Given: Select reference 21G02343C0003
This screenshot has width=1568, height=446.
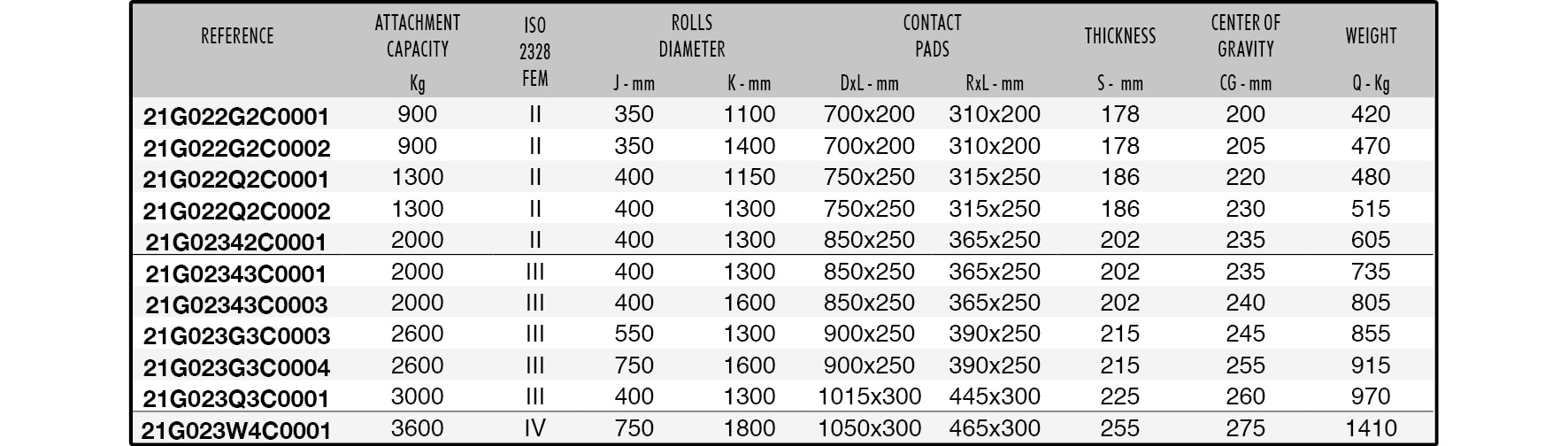Looking at the screenshot, I should [236, 305].
